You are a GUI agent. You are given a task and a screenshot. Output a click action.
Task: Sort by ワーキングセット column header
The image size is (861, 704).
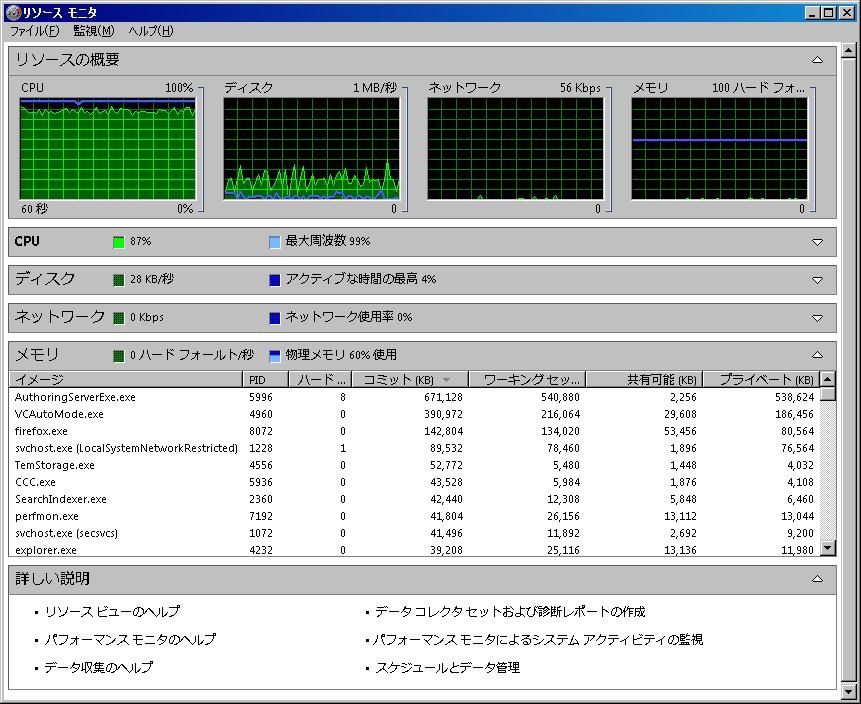[527, 379]
